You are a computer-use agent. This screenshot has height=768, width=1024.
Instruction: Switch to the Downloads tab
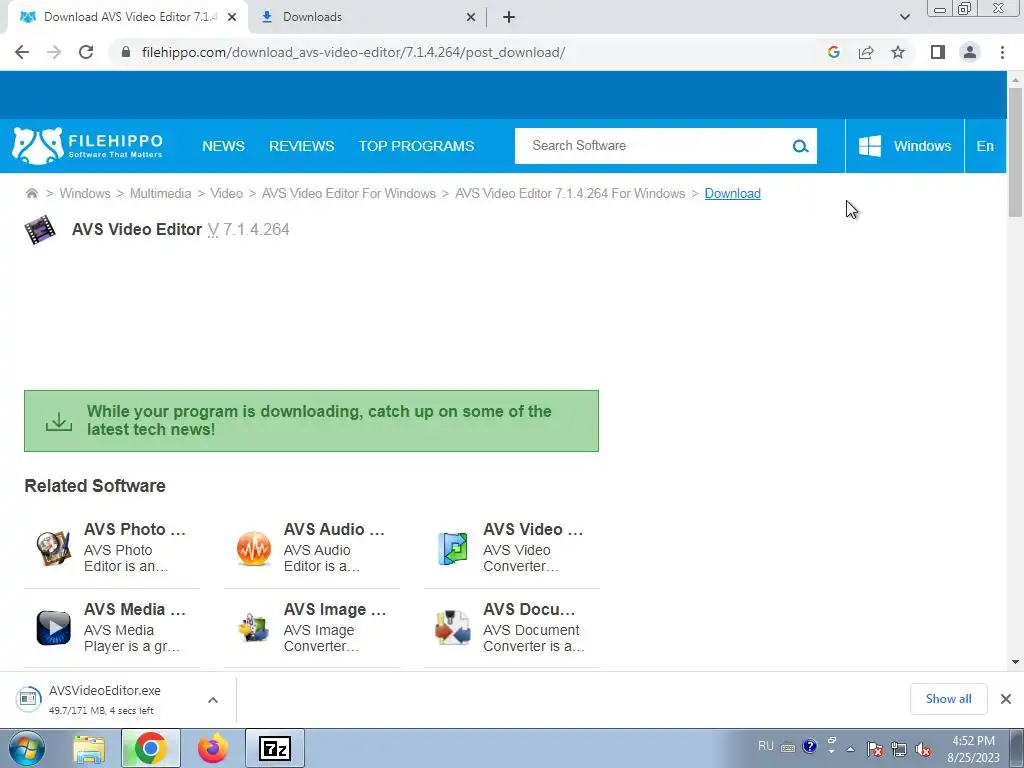[368, 17]
